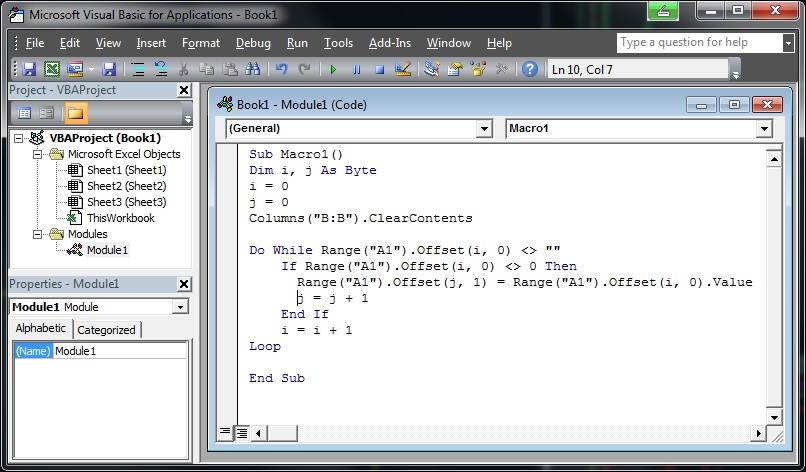The height and width of the screenshot is (472, 806).
Task: Open the Help menu
Action: point(499,43)
